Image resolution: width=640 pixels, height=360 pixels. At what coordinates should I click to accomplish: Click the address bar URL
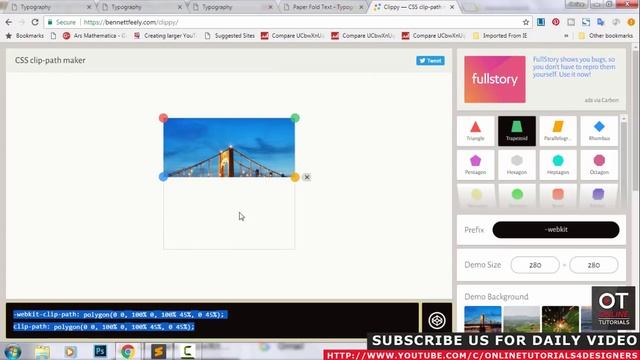(x=131, y=22)
